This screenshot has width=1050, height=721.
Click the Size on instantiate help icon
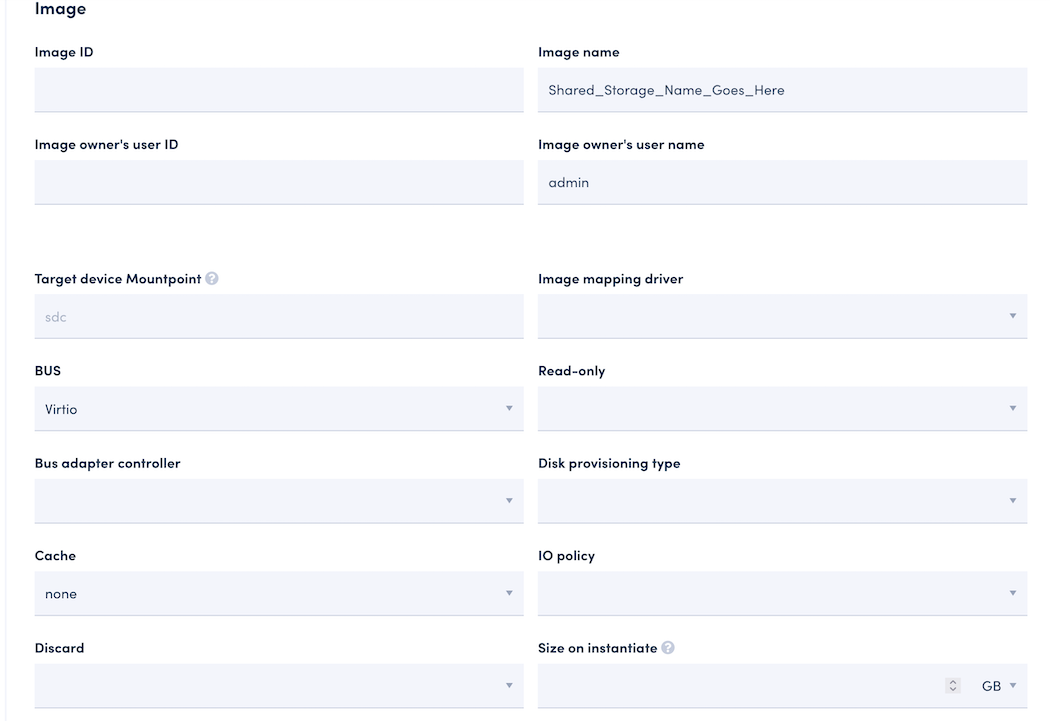tap(668, 648)
